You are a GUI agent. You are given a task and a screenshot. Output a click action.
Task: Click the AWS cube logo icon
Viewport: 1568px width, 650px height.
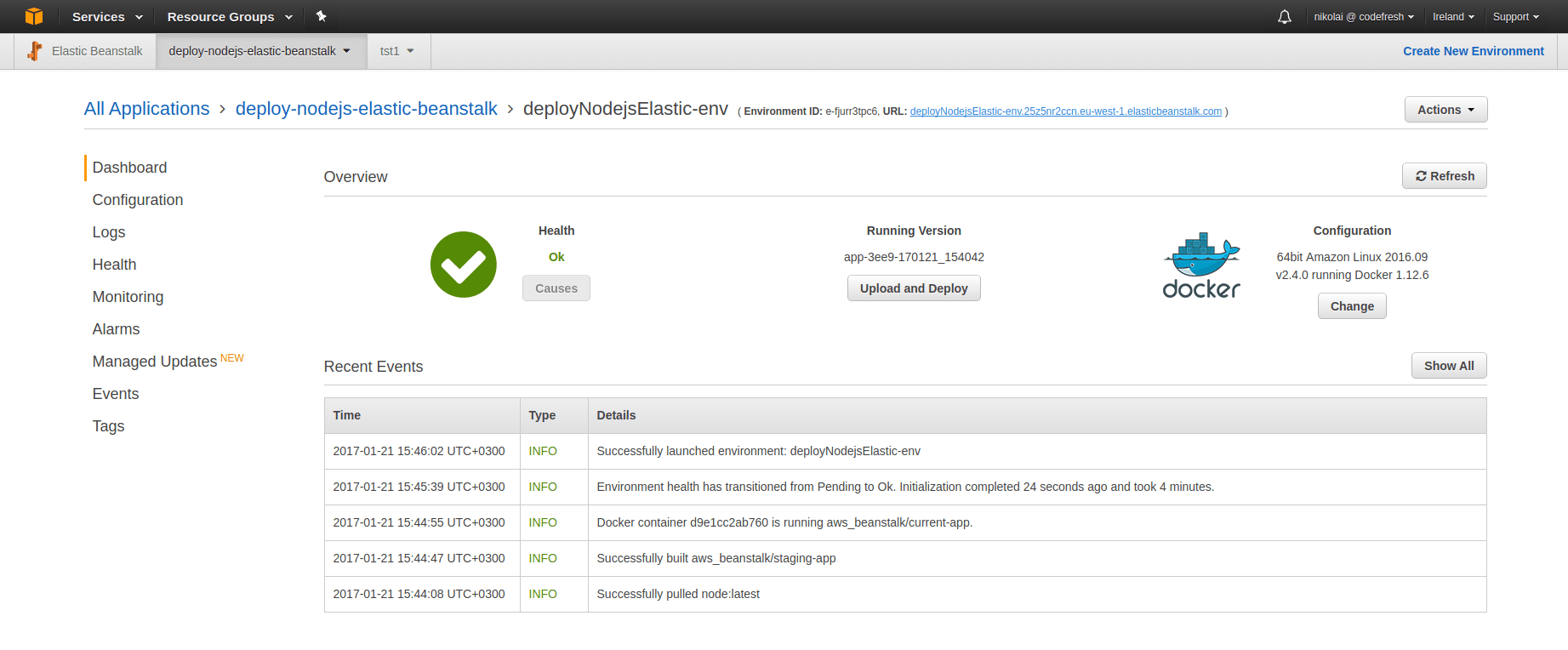click(34, 16)
